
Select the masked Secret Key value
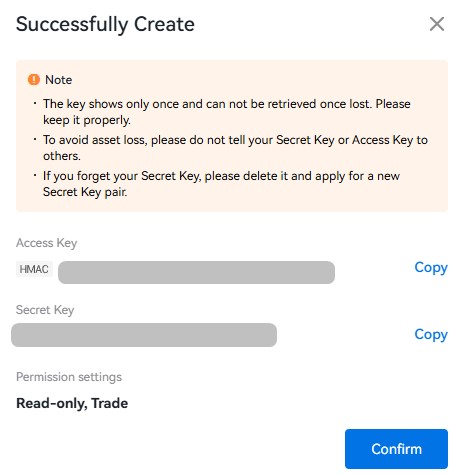[144, 335]
